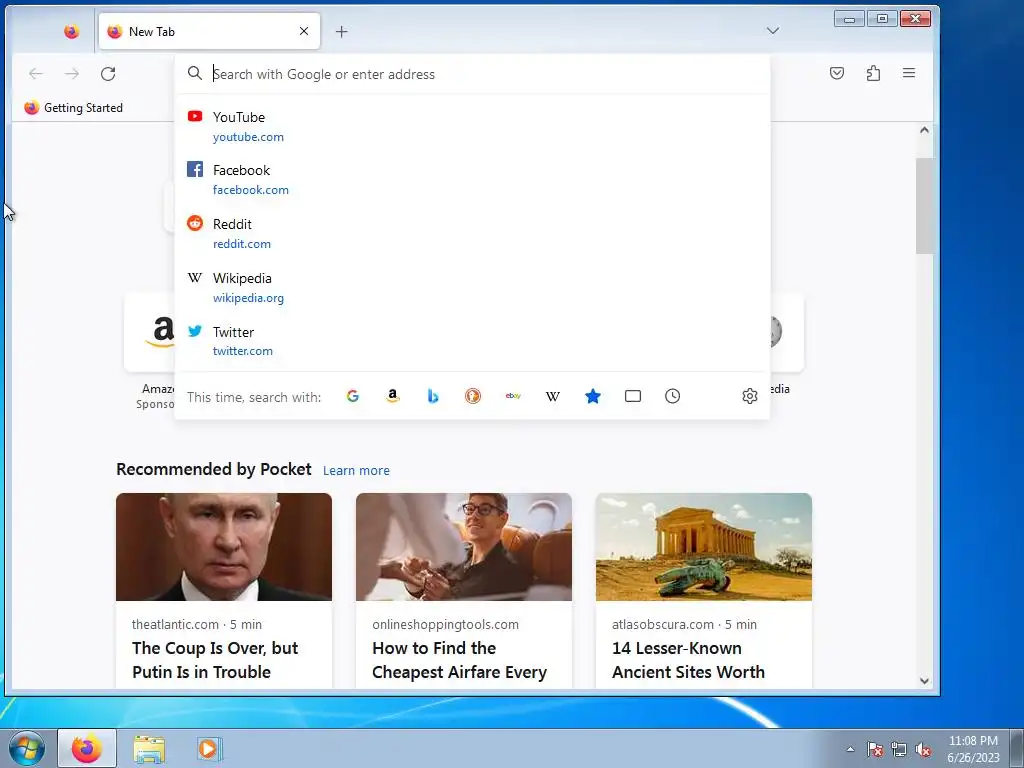Open Learn more link next to Pocket
This screenshot has height=768, width=1024.
(356, 470)
